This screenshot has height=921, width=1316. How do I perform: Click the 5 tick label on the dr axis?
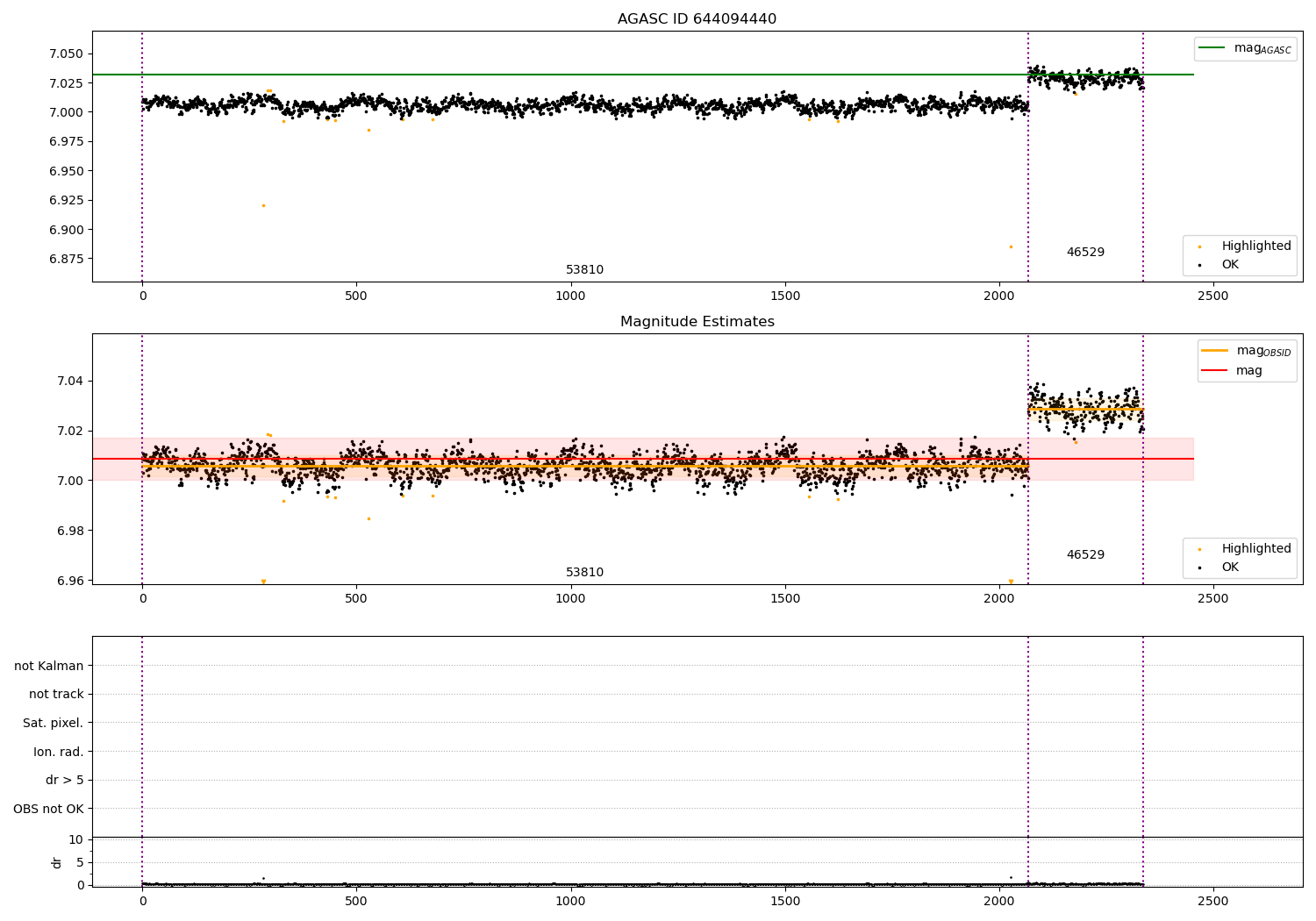[80, 863]
